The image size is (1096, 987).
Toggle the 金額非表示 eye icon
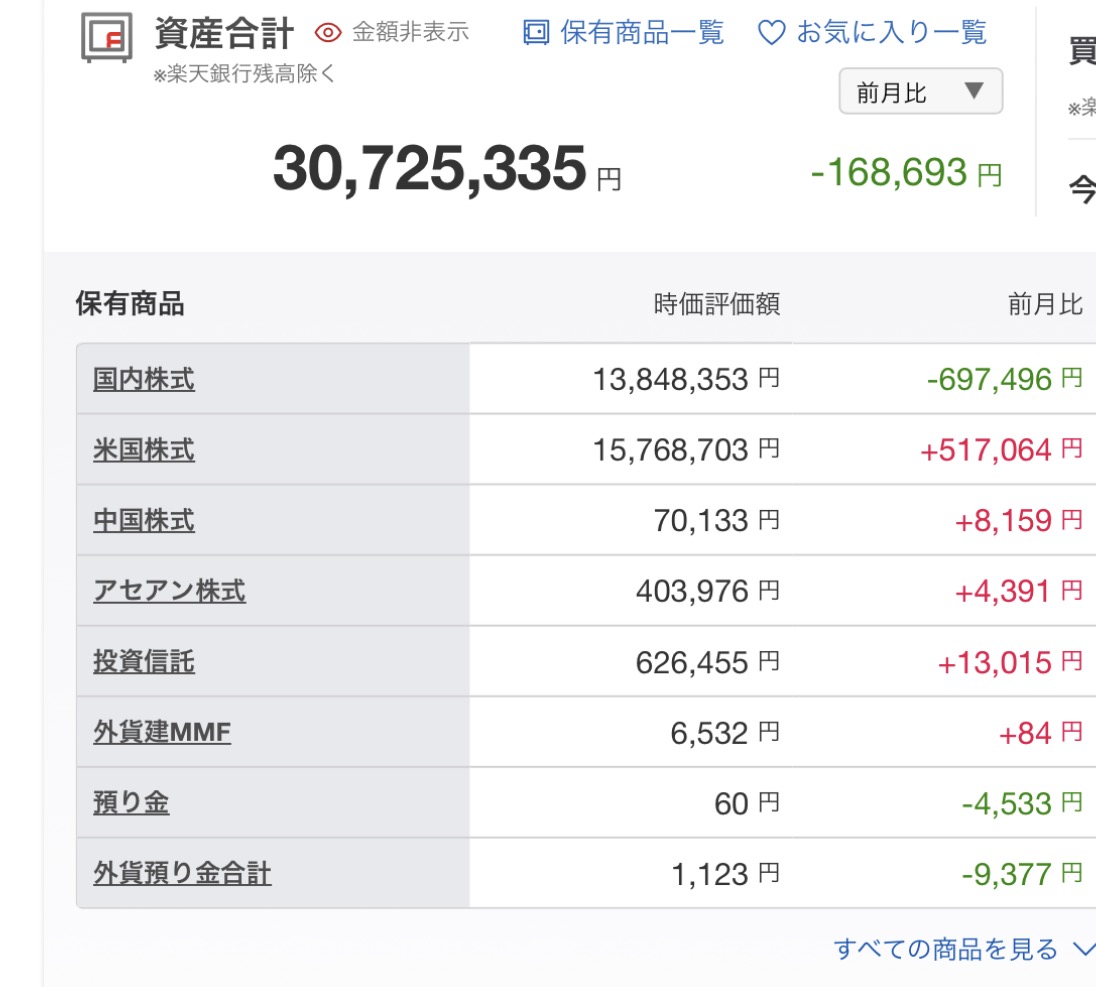click(328, 33)
